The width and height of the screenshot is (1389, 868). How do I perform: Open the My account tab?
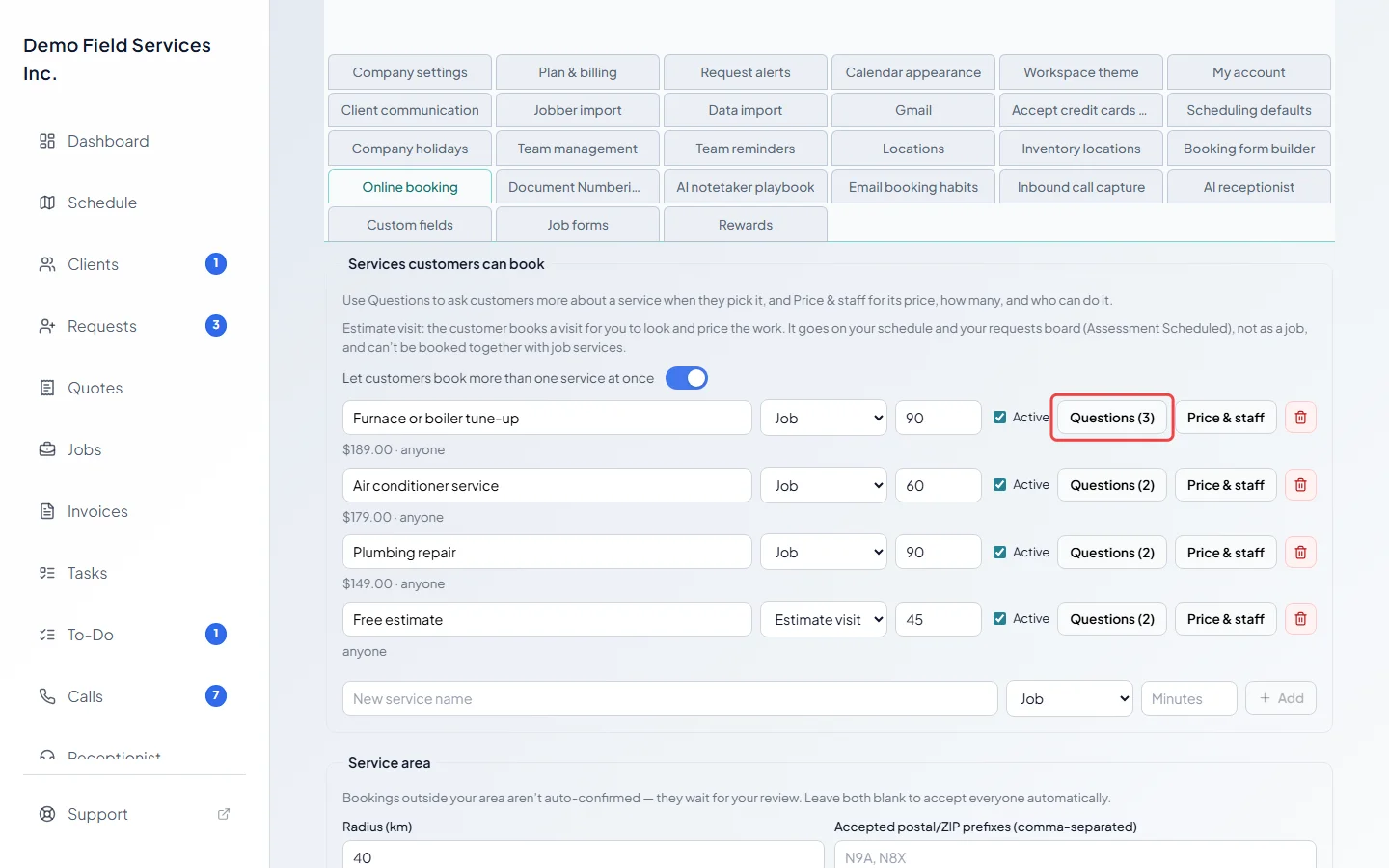[x=1249, y=72]
